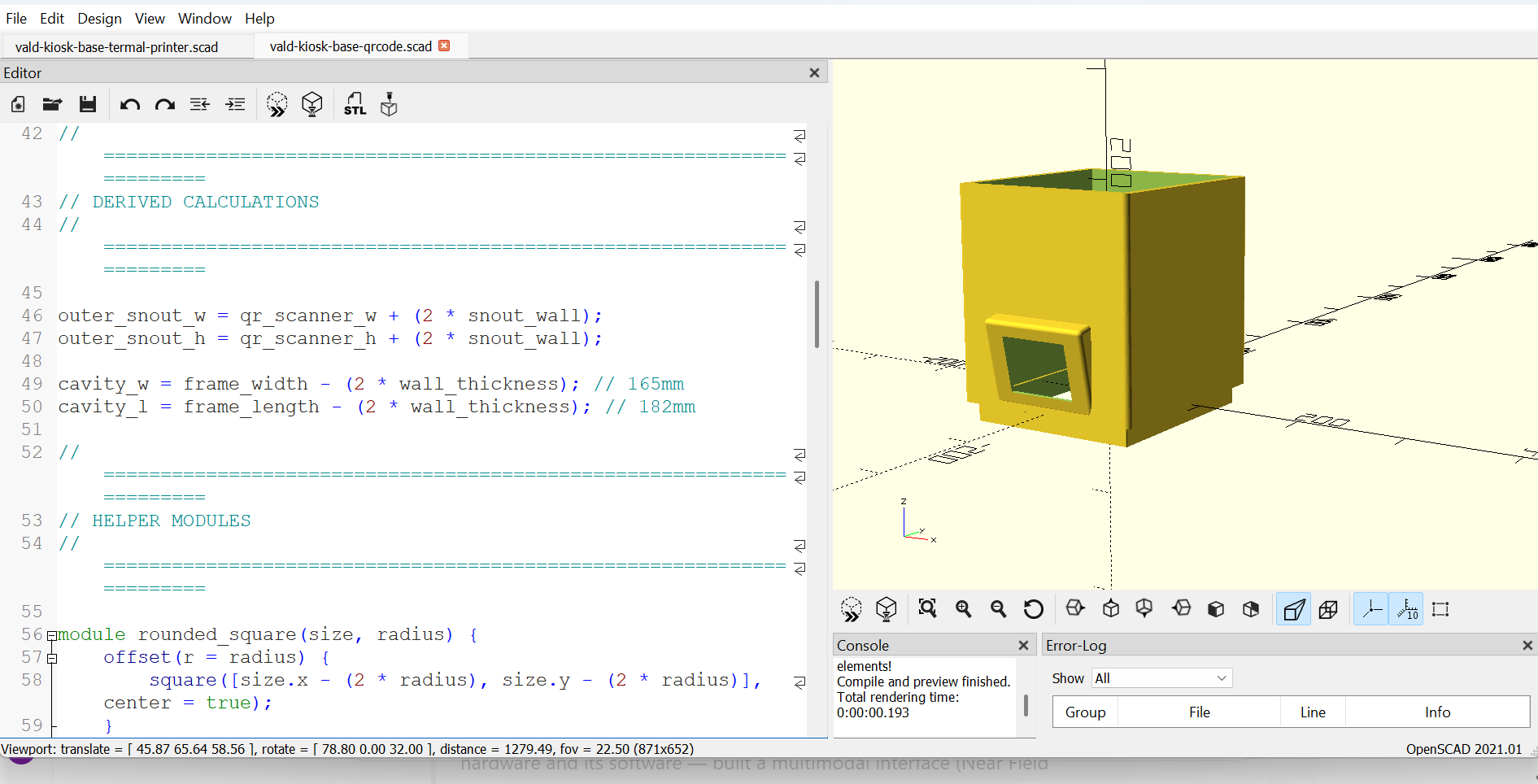
Task: Save the file with the floppy icon
Action: (x=88, y=104)
